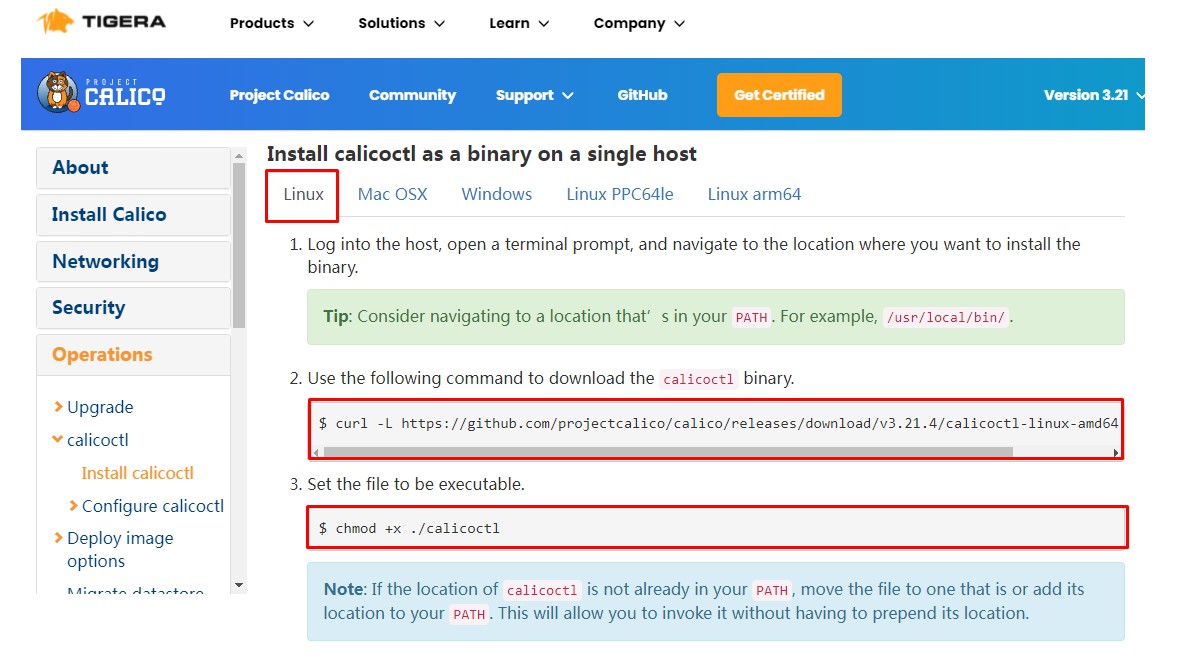Image resolution: width=1179 pixels, height=665 pixels.
Task: Open the Company dropdown menu
Action: tap(639, 23)
